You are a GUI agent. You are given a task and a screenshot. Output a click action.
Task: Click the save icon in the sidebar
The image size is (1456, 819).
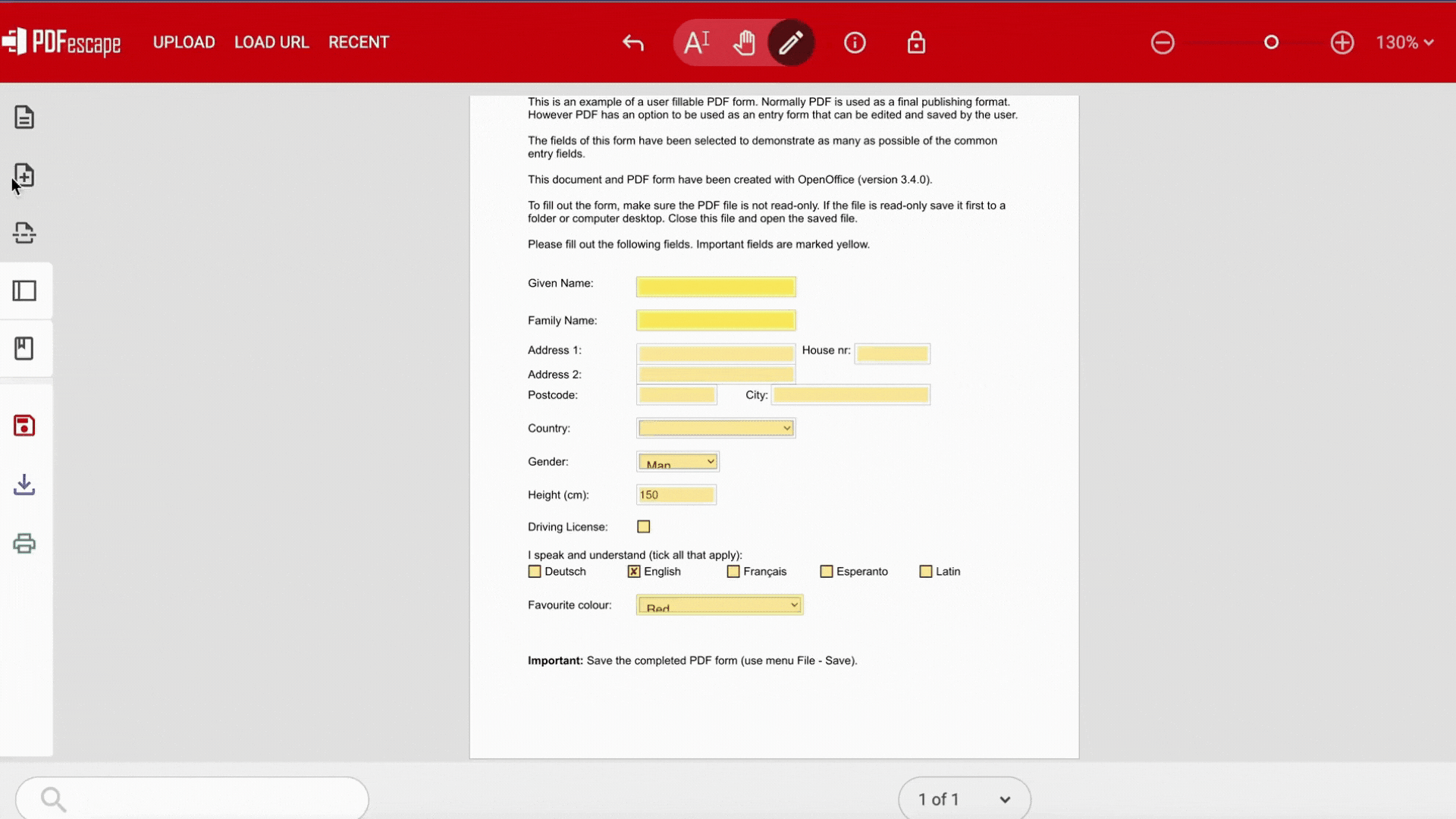24,425
